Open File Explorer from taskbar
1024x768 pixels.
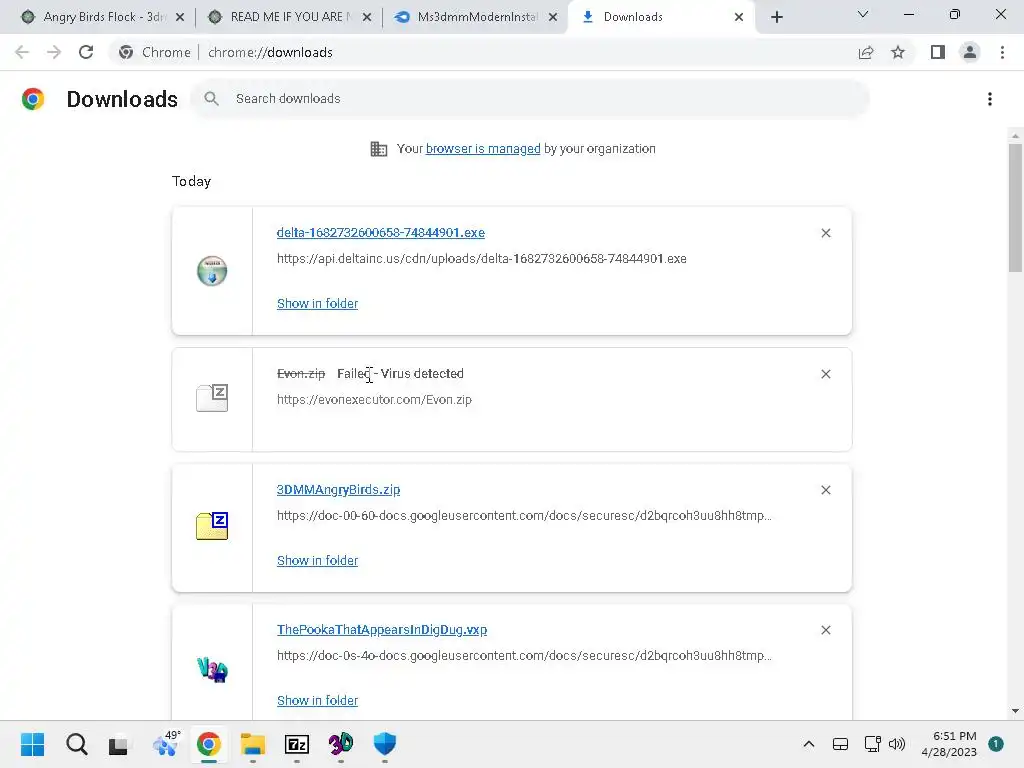point(253,744)
